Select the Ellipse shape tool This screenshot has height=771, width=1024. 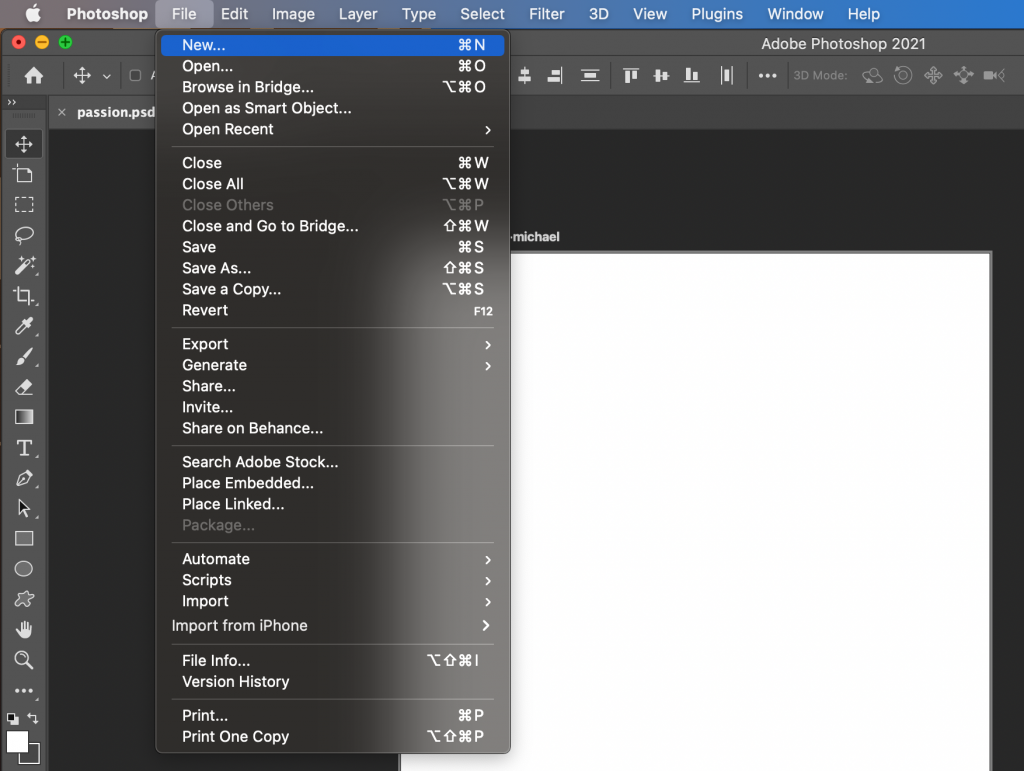point(24,569)
